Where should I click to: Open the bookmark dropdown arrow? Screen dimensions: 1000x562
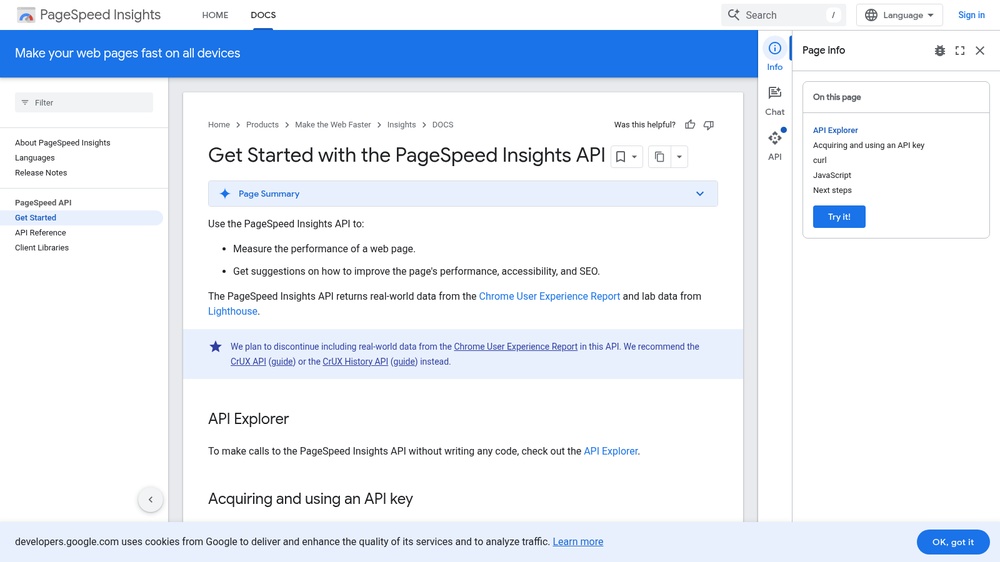pos(634,156)
